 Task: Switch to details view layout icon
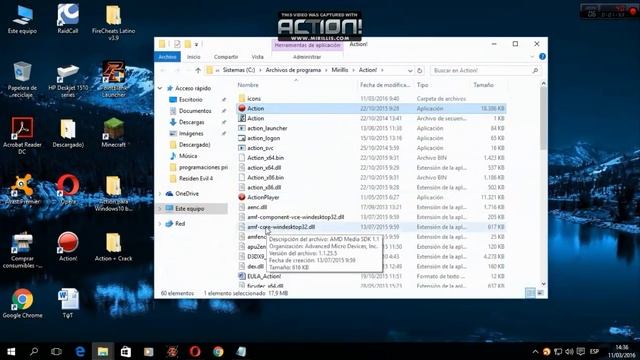530,293
